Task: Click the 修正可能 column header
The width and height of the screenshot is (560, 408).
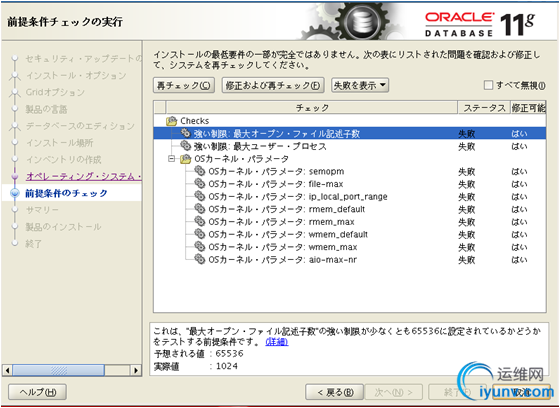Action: point(528,108)
